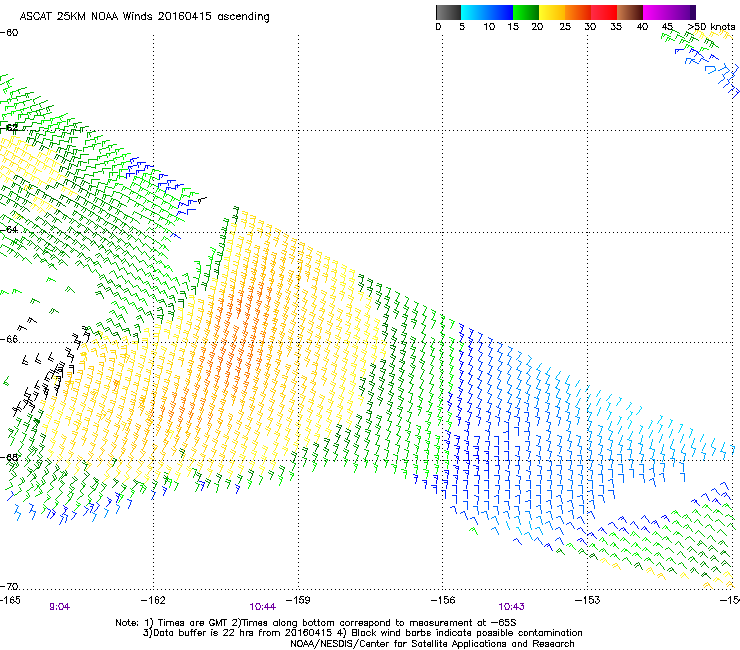Image resolution: width=740 pixels, height=650 pixels.
Task: Click the "-64" latitude axis label
Action: point(9,230)
